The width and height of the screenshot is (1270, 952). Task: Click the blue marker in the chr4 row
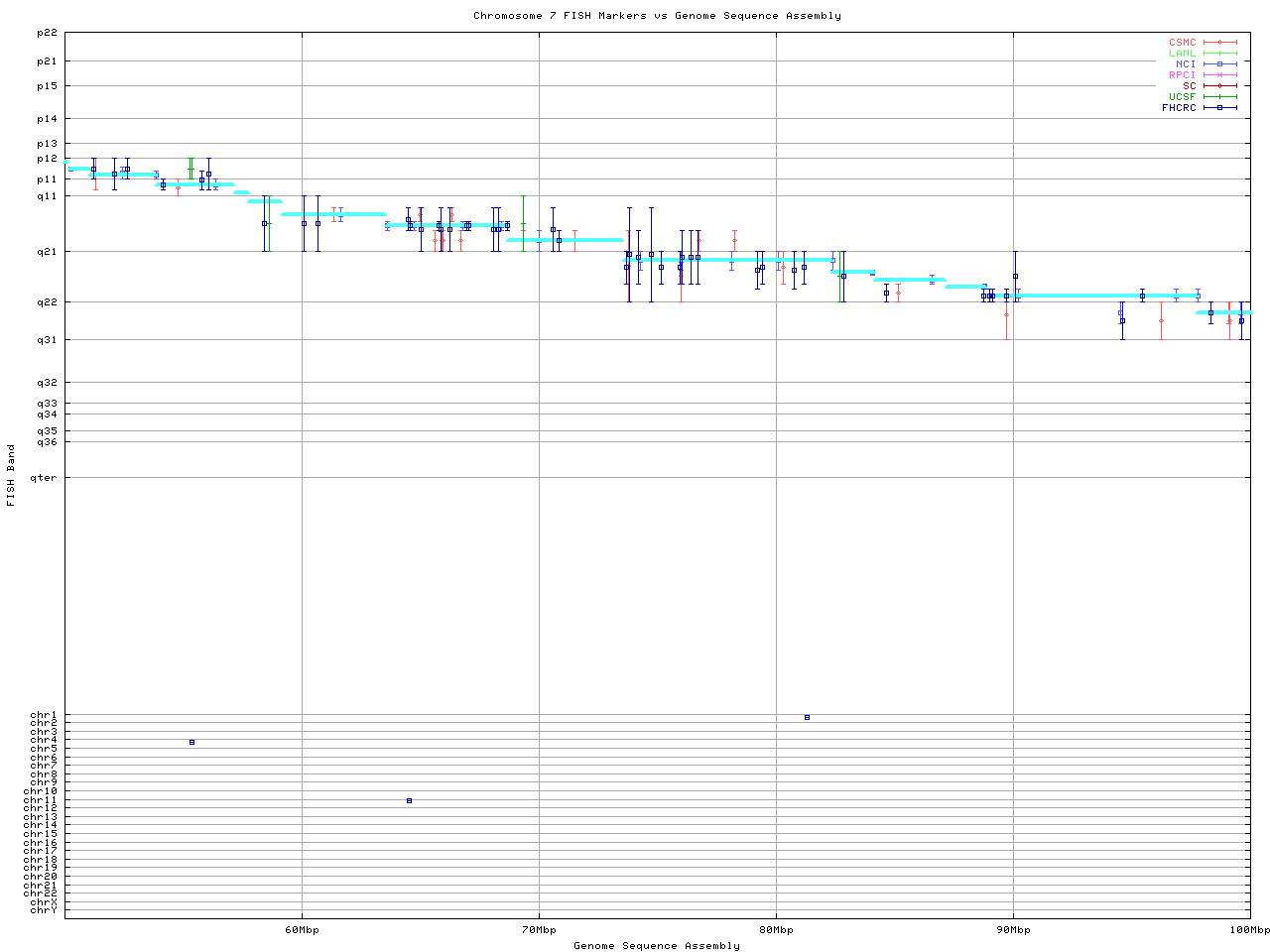(191, 742)
